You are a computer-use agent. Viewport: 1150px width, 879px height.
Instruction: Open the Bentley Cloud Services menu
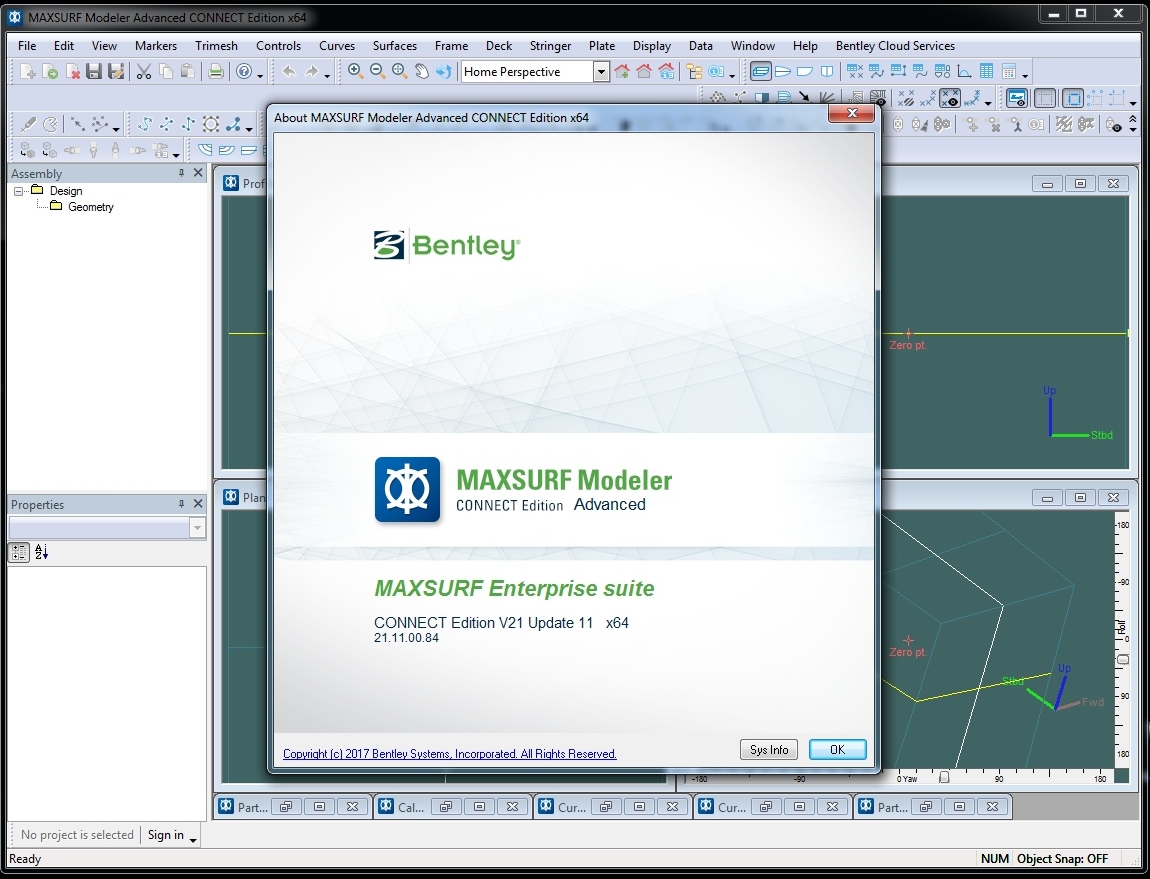click(895, 45)
